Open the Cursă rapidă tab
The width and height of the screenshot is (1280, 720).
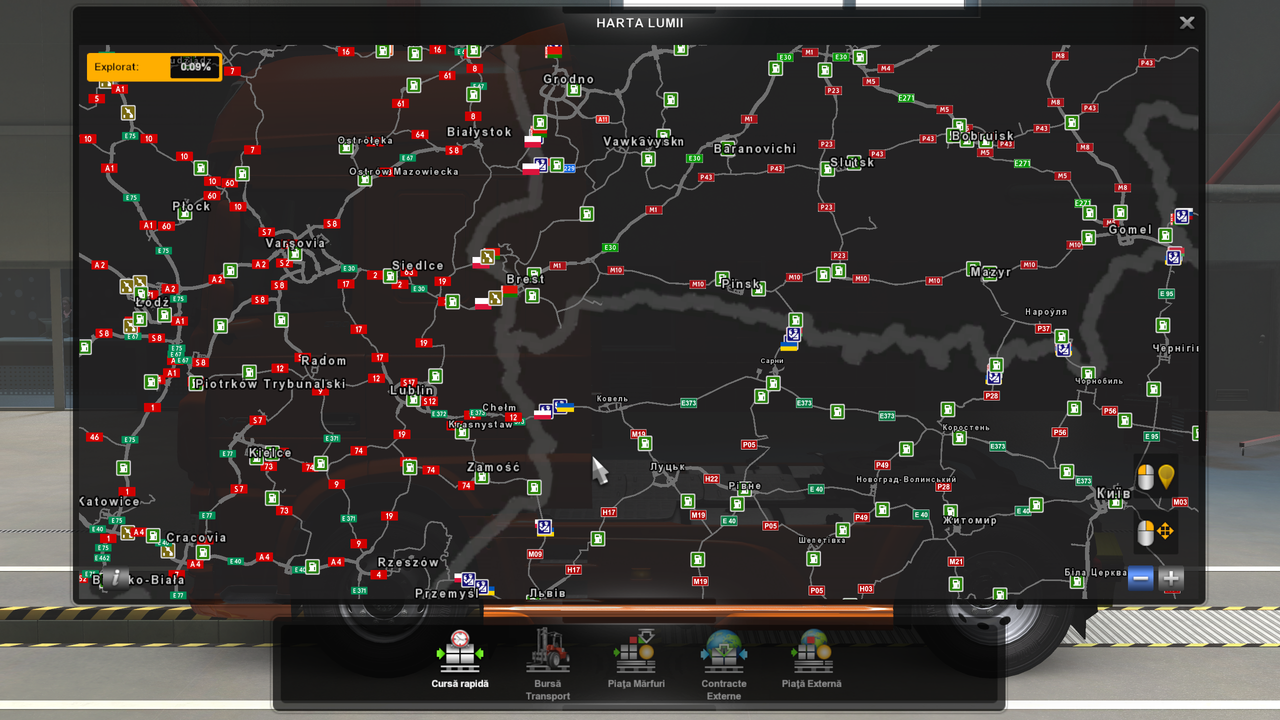[x=460, y=659]
